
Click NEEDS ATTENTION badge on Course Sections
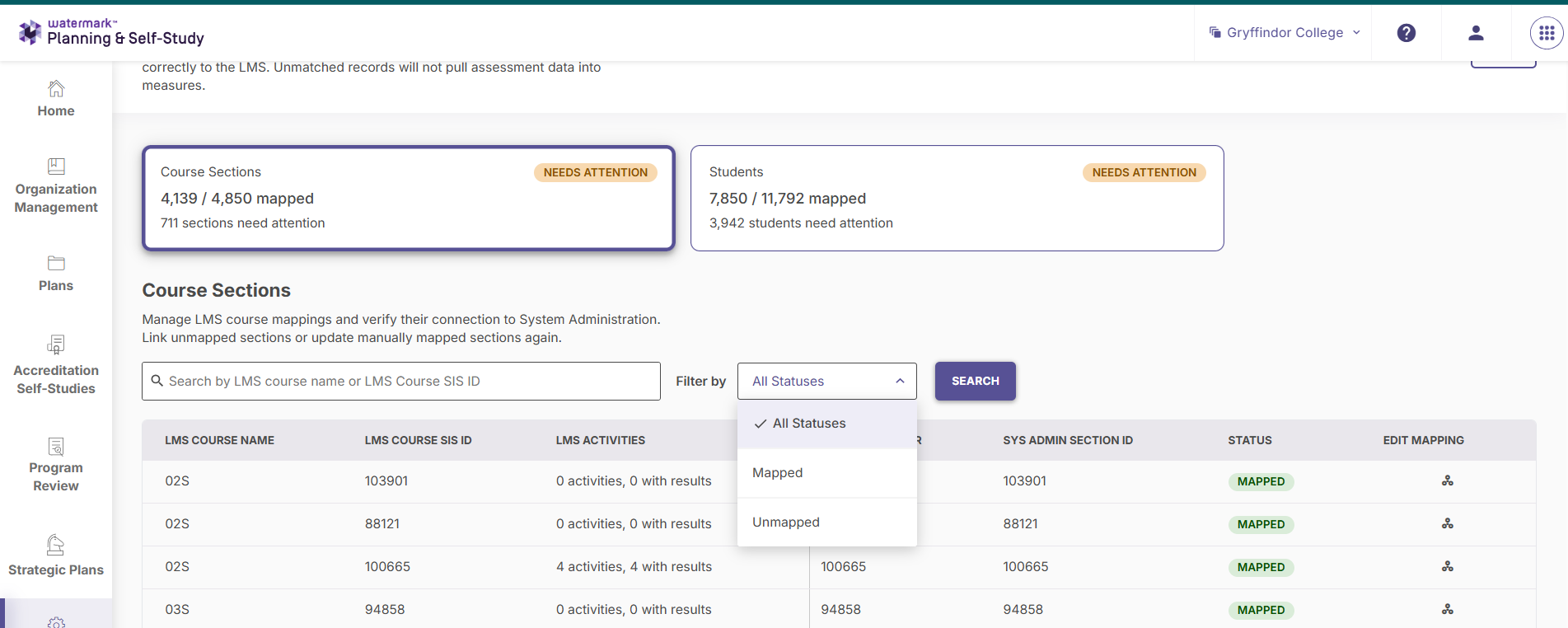point(596,172)
